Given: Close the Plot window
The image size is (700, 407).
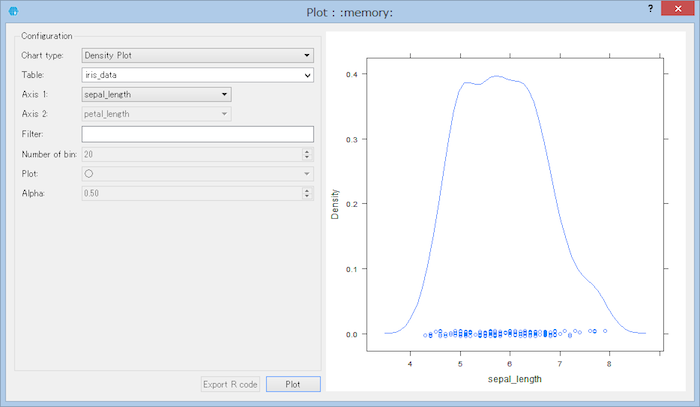Looking at the screenshot, I should click(x=678, y=8).
